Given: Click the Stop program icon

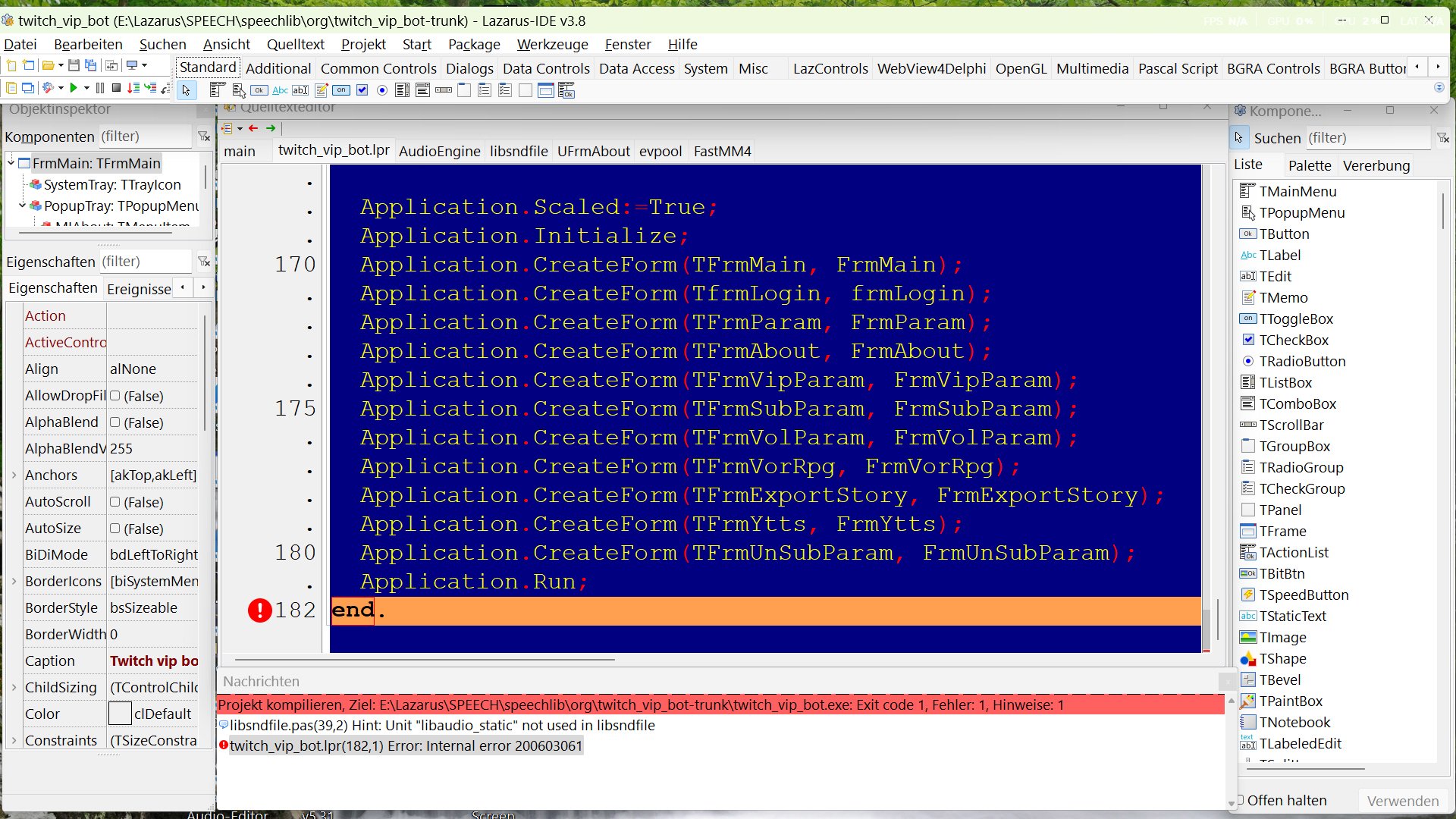Looking at the screenshot, I should click(x=116, y=89).
